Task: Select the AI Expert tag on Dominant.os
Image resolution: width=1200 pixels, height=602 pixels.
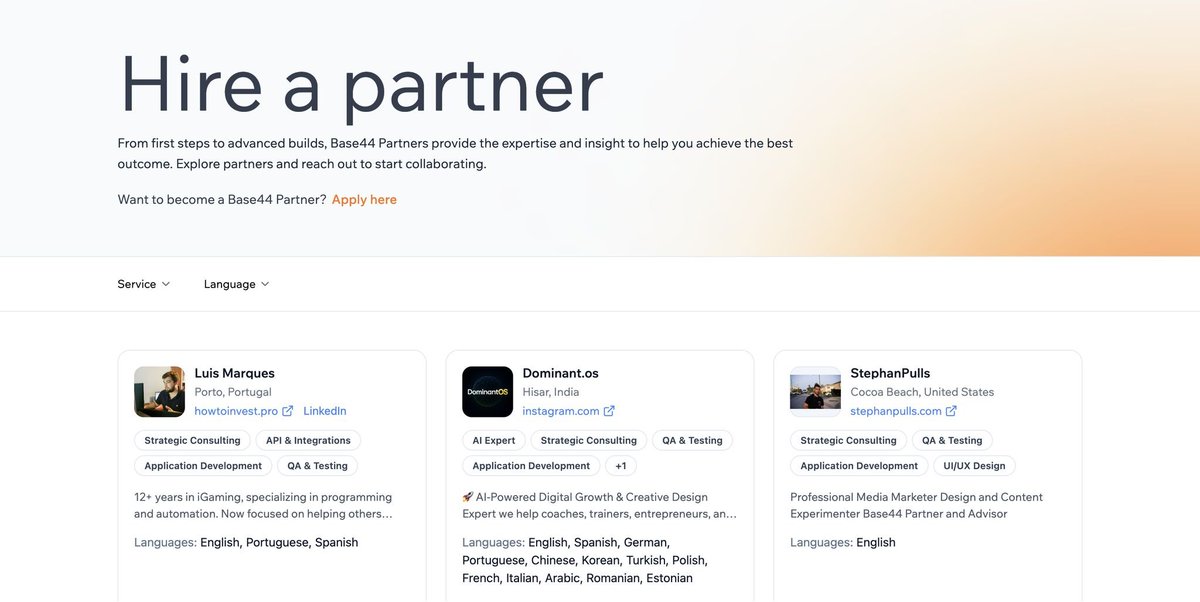Action: click(x=494, y=440)
